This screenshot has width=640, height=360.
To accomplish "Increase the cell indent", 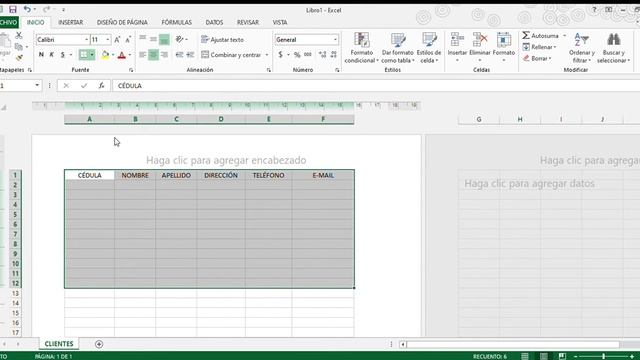I will [190, 55].
